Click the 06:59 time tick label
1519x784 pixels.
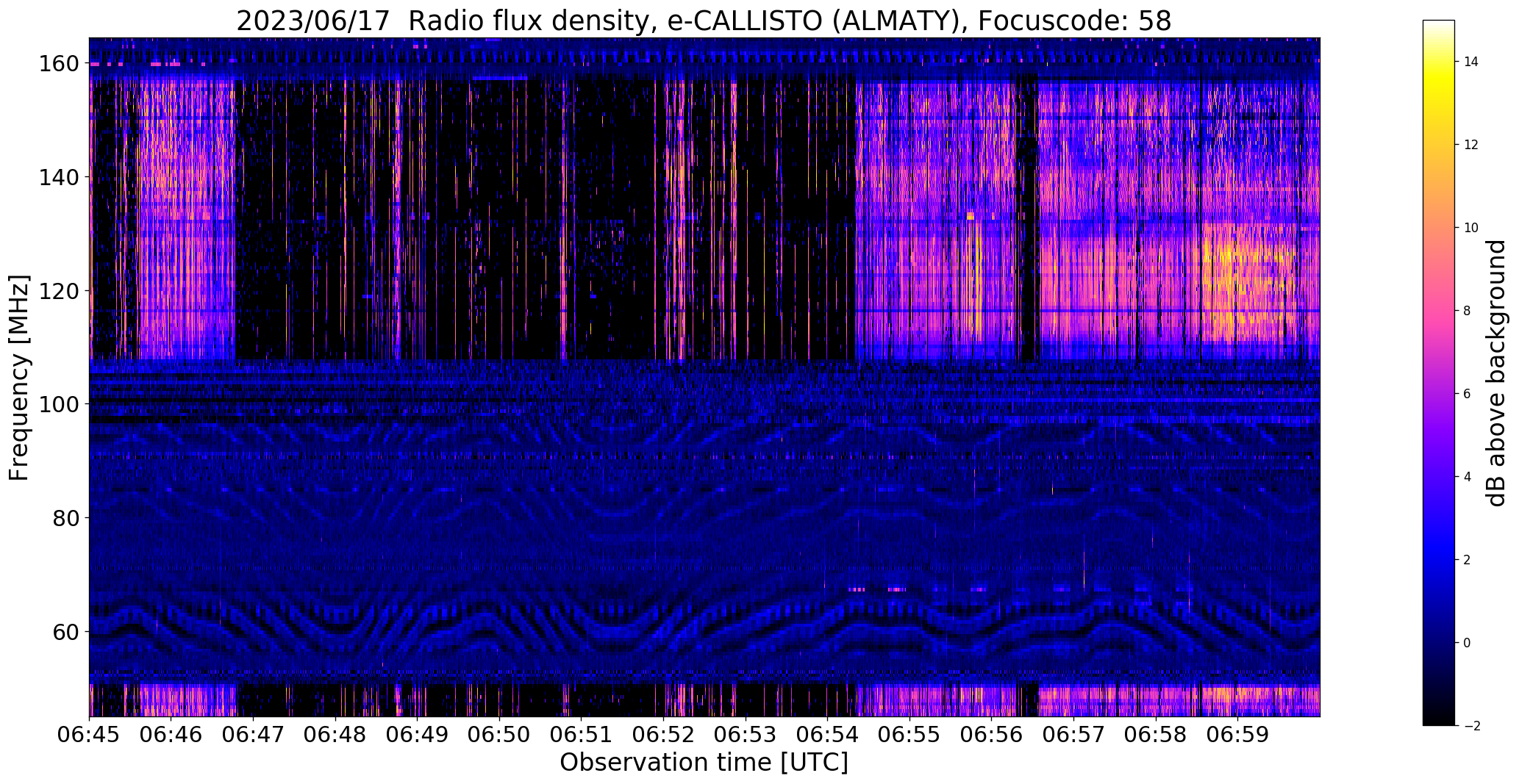pyautogui.click(x=1237, y=733)
